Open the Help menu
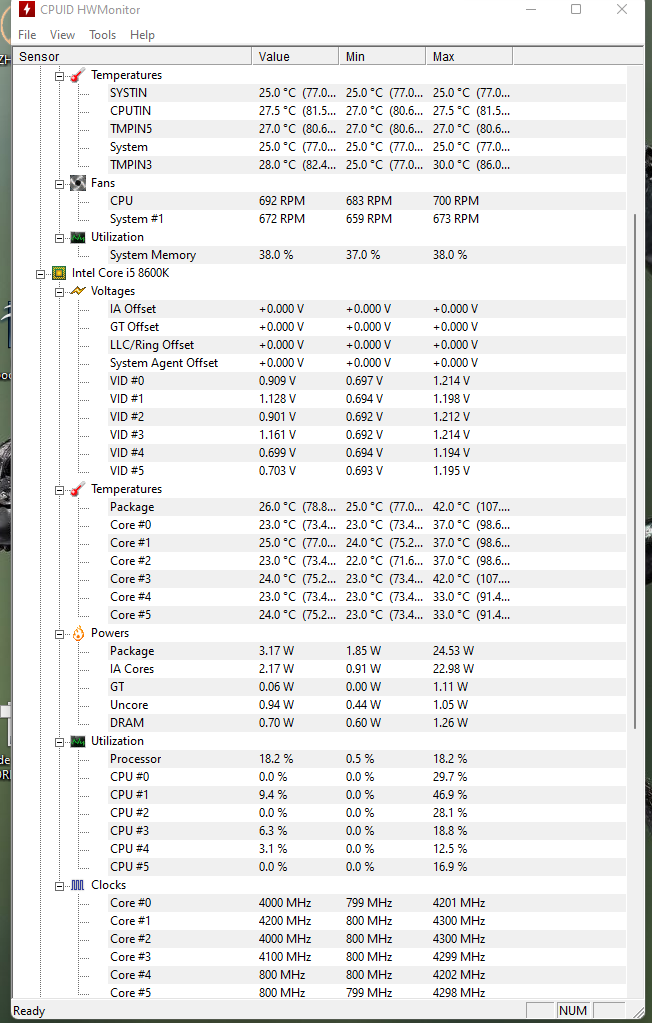The image size is (652, 1023). click(142, 35)
